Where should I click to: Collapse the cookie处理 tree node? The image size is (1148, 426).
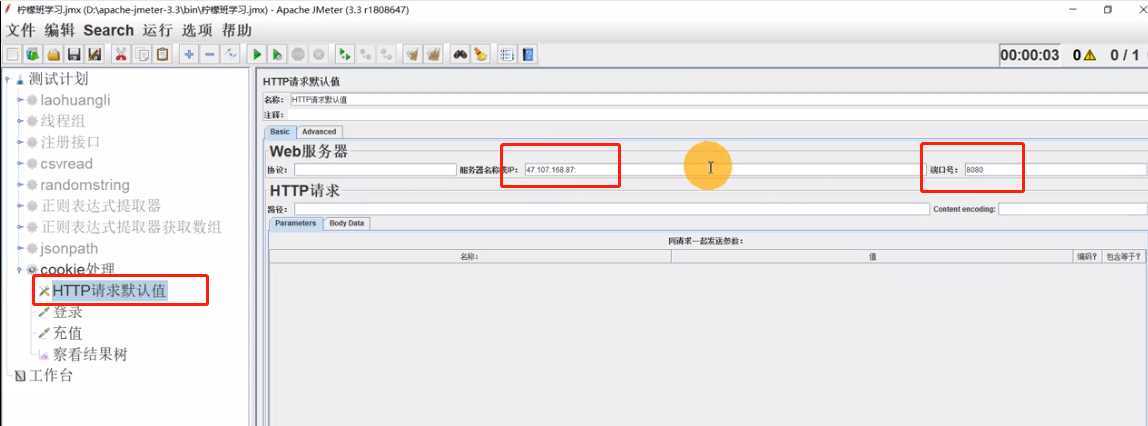tap(21, 270)
